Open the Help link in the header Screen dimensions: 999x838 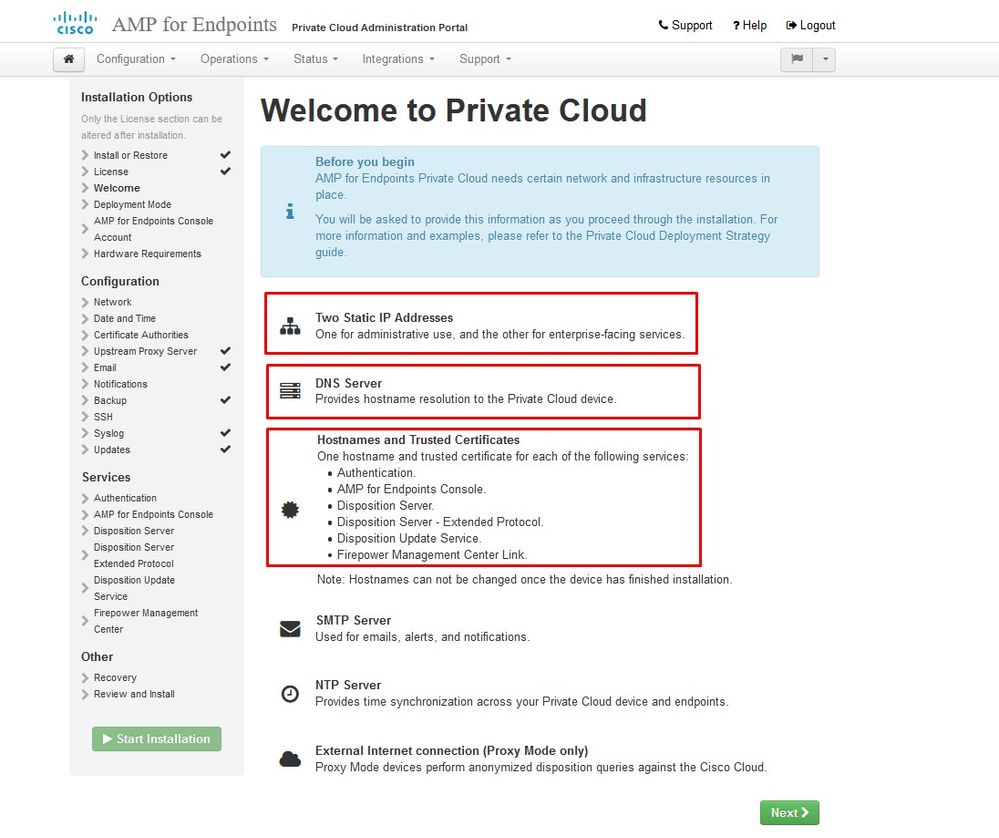click(749, 25)
